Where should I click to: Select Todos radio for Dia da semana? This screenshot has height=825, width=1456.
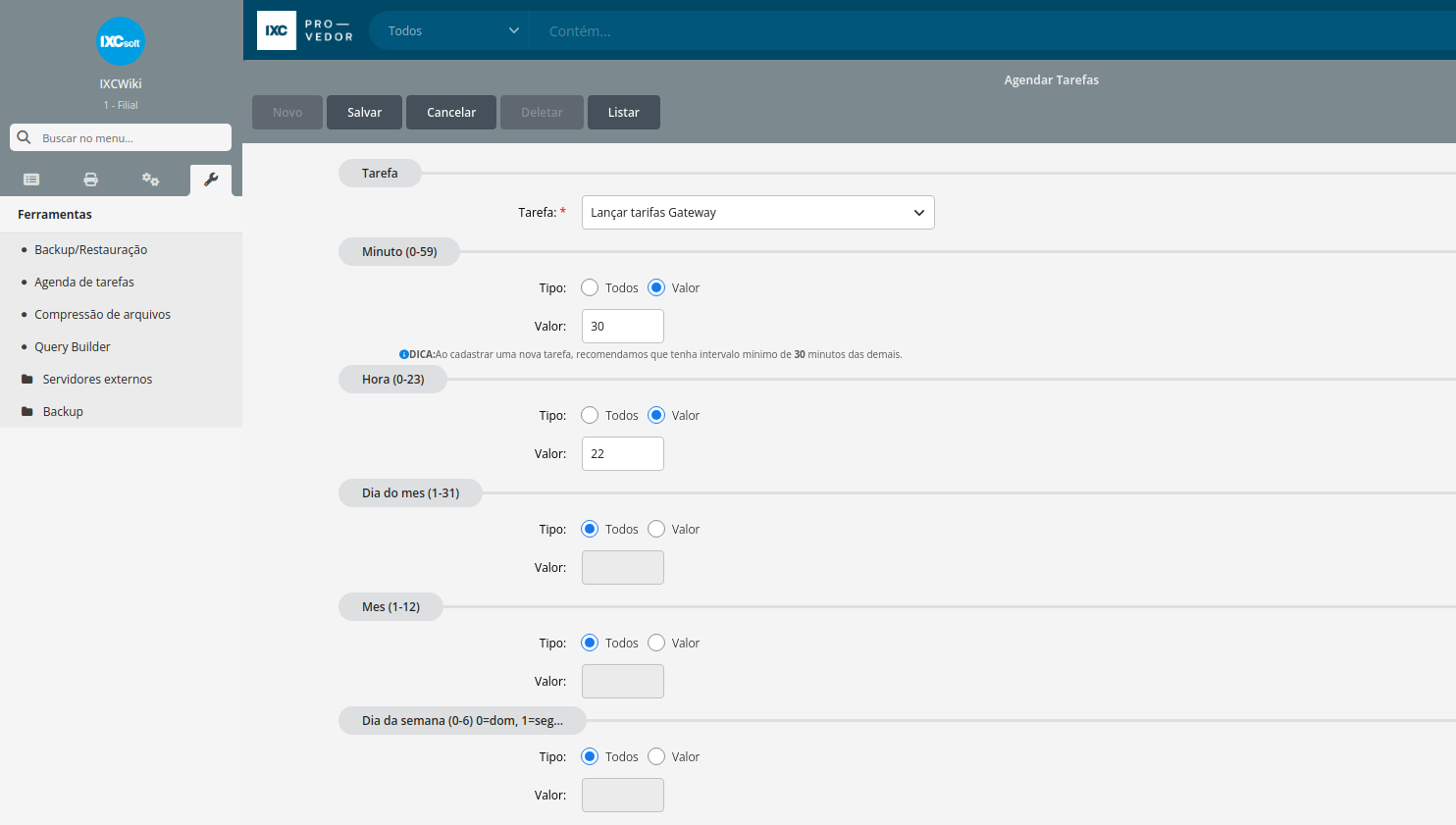point(590,756)
